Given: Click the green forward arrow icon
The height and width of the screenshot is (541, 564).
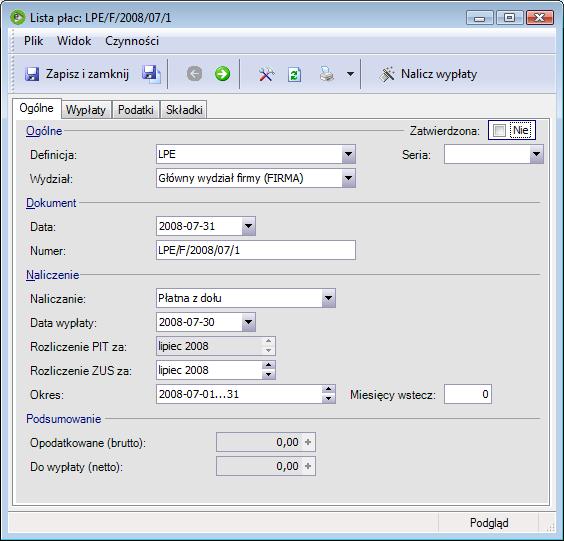Looking at the screenshot, I should click(x=222, y=74).
